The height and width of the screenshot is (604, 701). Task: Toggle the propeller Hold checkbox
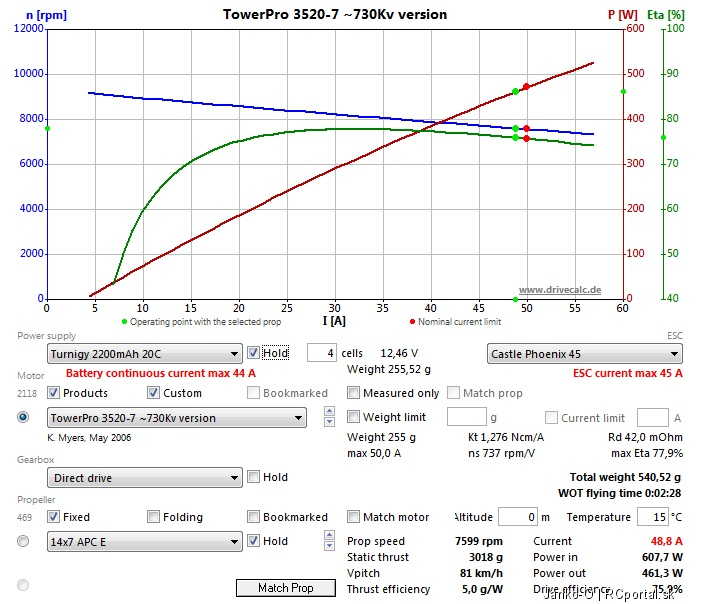253,541
